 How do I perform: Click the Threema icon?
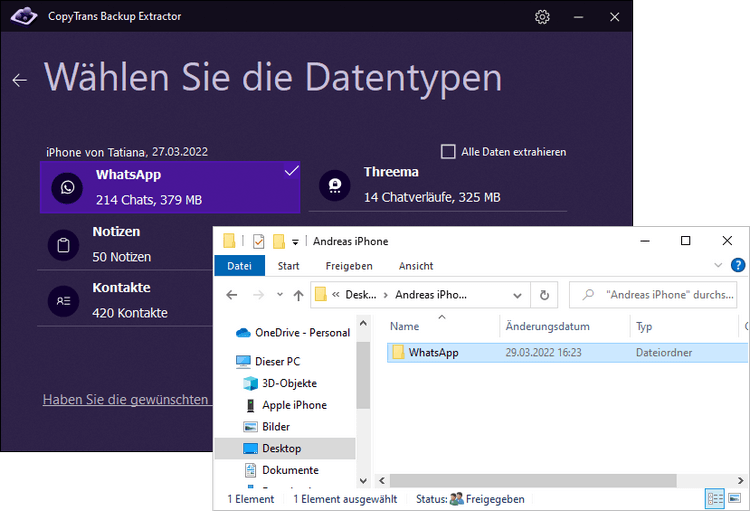coord(335,185)
